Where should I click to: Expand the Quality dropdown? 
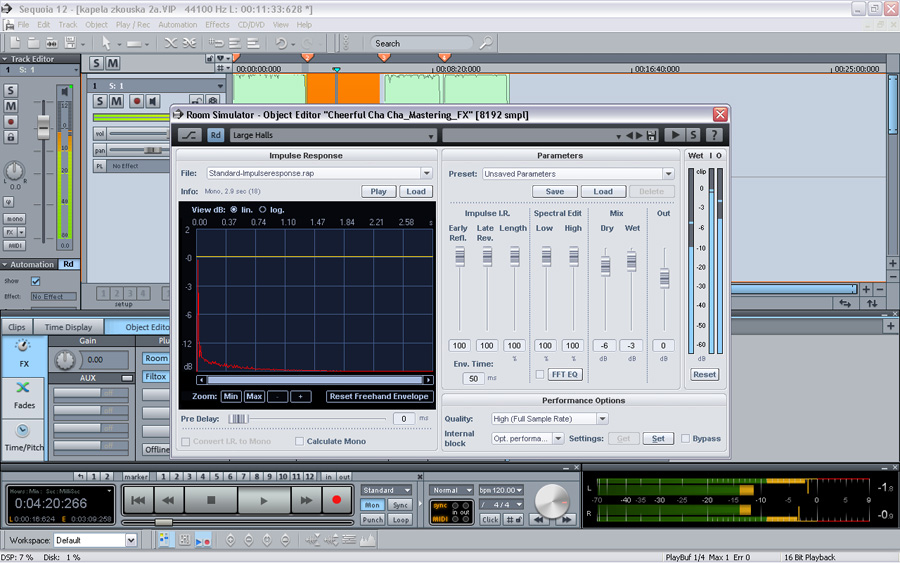click(601, 419)
